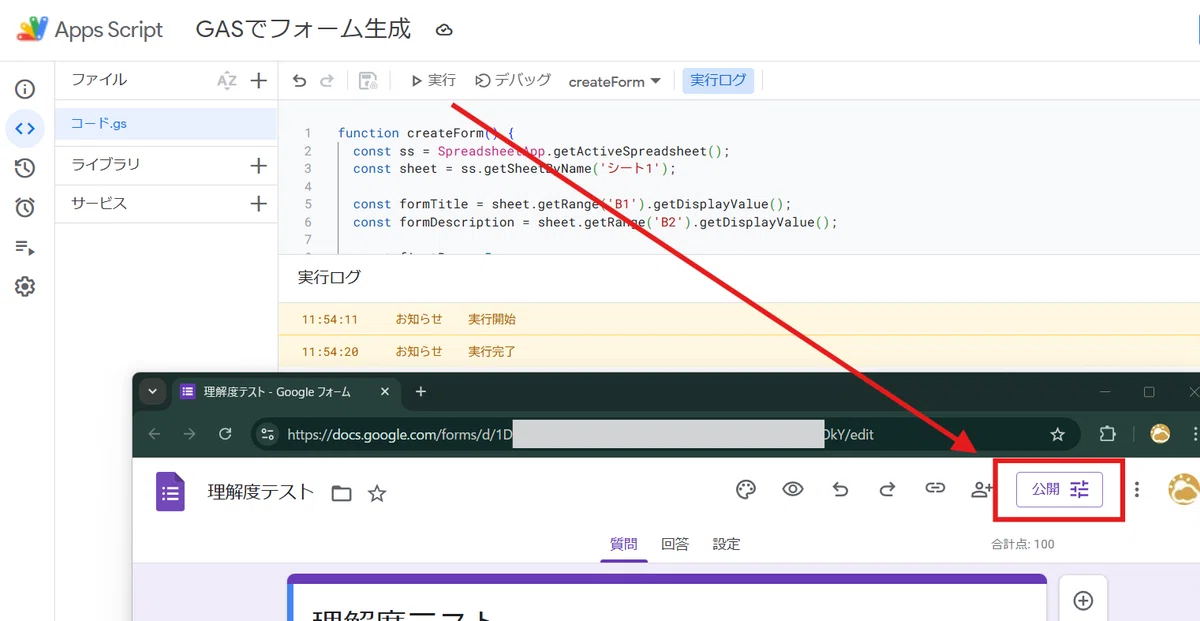1200x621 pixels.
Task: Click the Google Forms purple logo
Action: pyautogui.click(x=170, y=492)
